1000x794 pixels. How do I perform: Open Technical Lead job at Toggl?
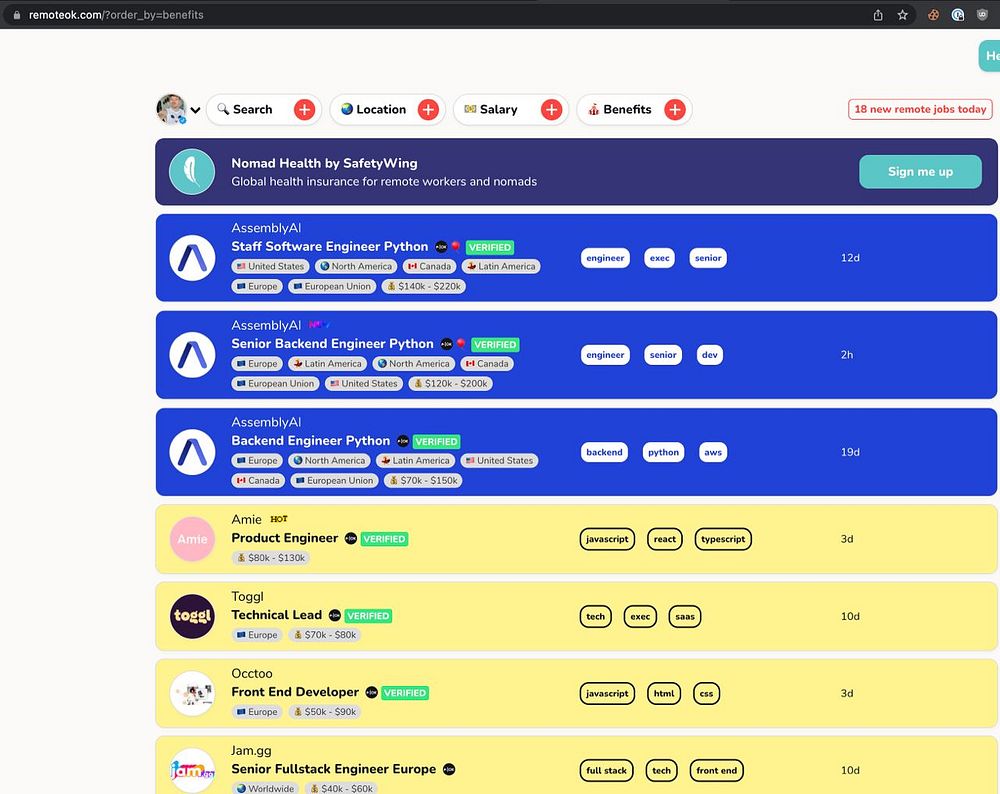point(276,615)
